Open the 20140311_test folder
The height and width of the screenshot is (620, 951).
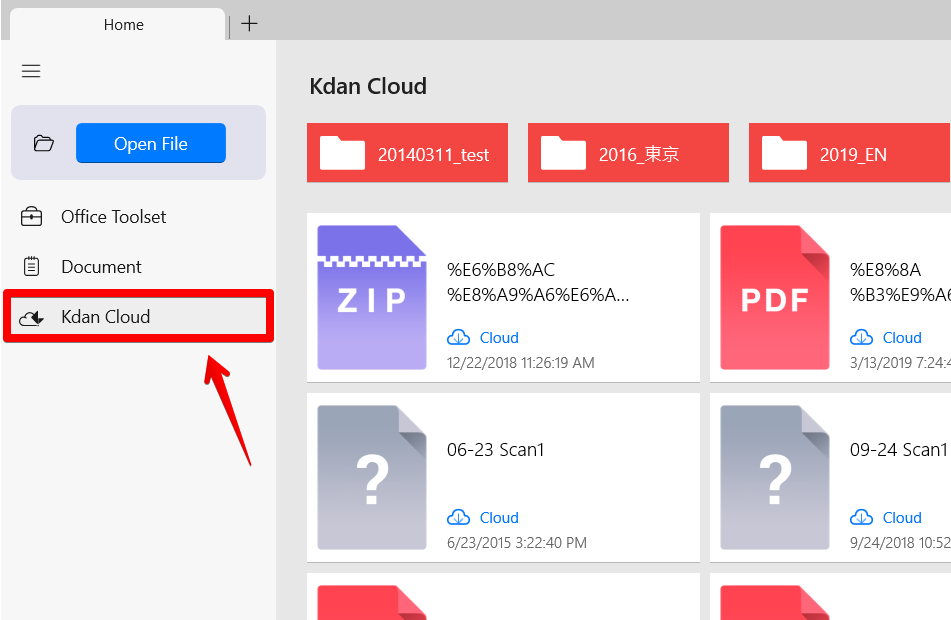tap(408, 153)
